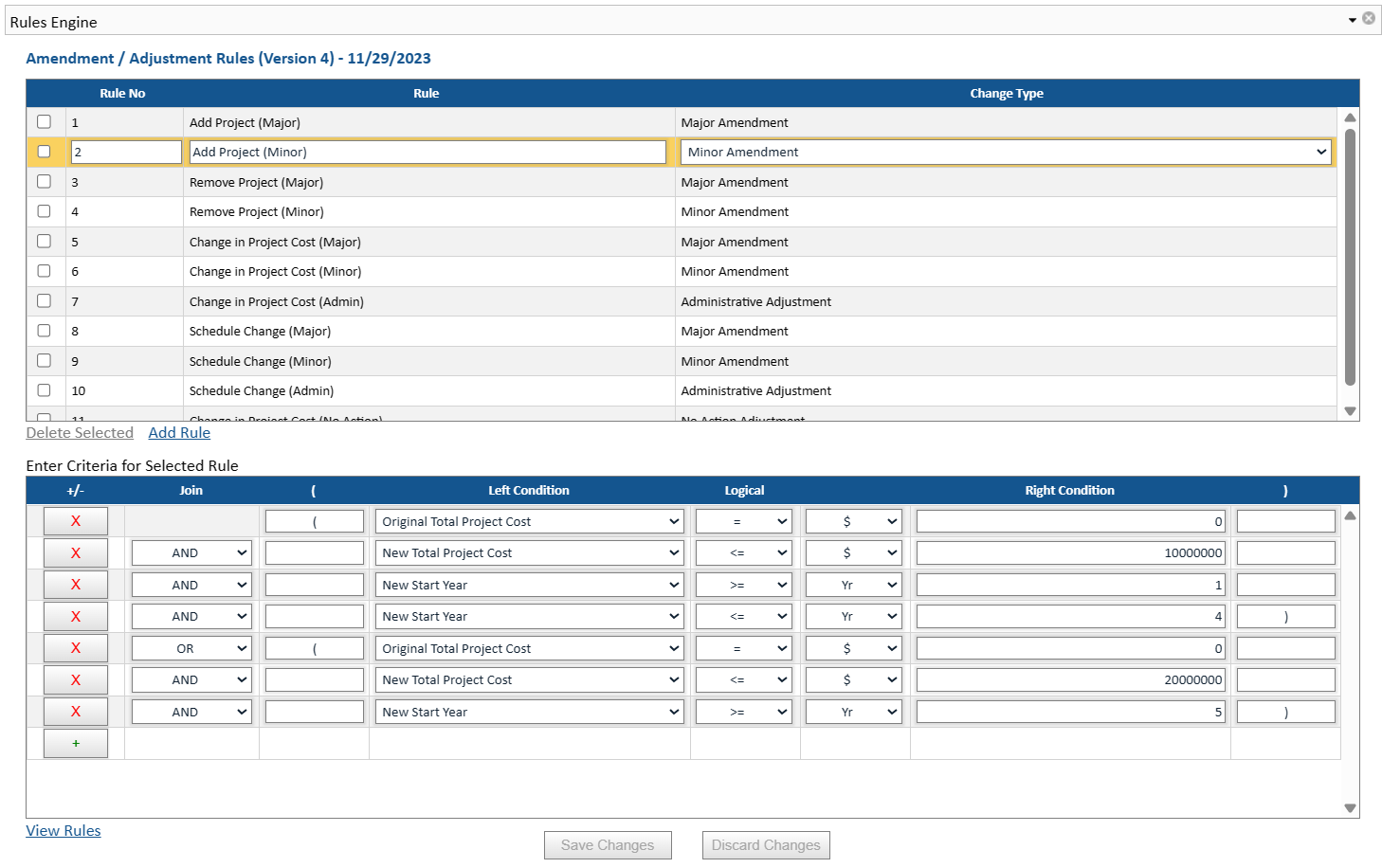Click the Amendment / Adjustment Rules heading
This screenshot has height=868, width=1382.
228,59
